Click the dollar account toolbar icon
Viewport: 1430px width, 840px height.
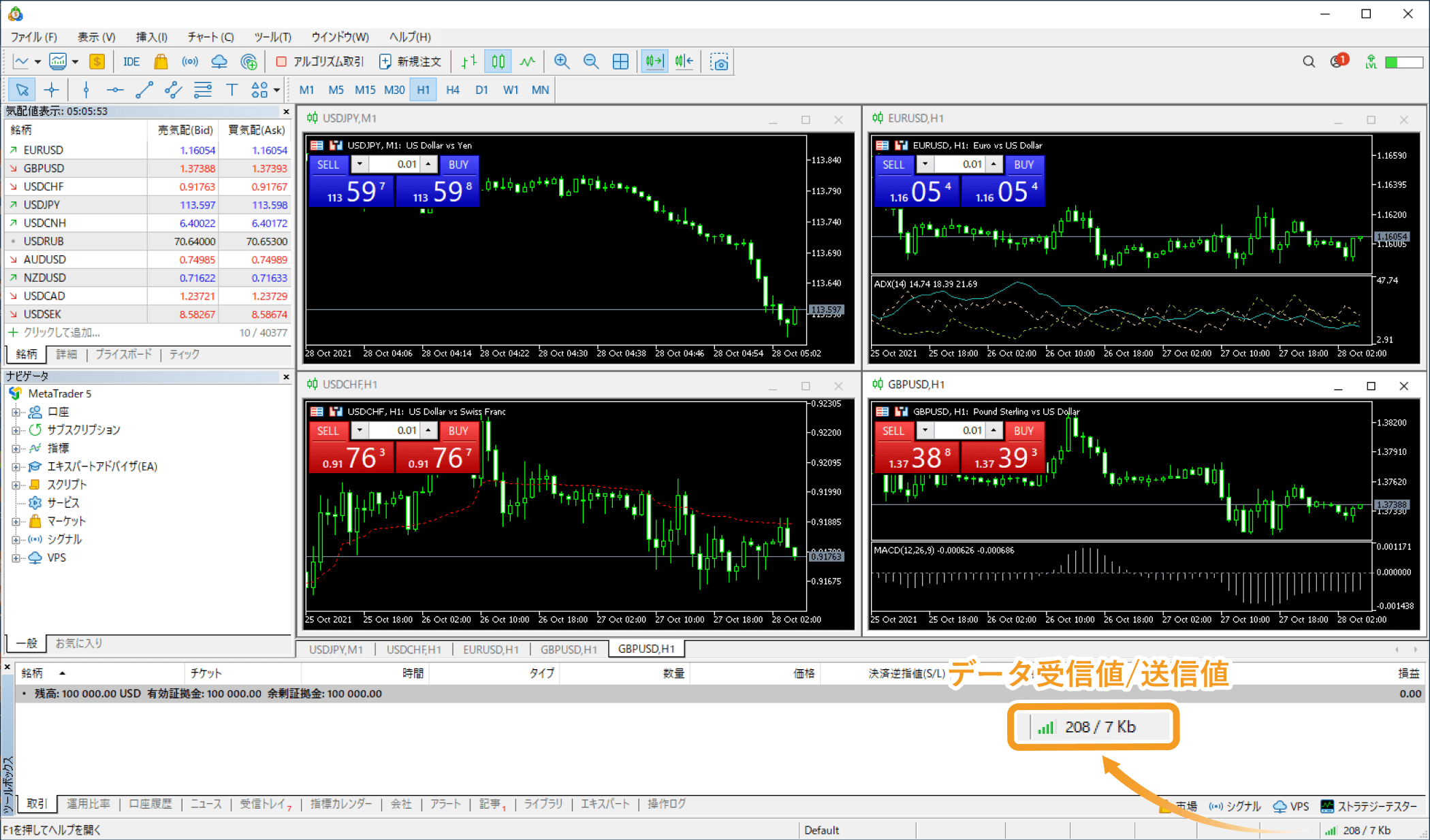(x=97, y=62)
